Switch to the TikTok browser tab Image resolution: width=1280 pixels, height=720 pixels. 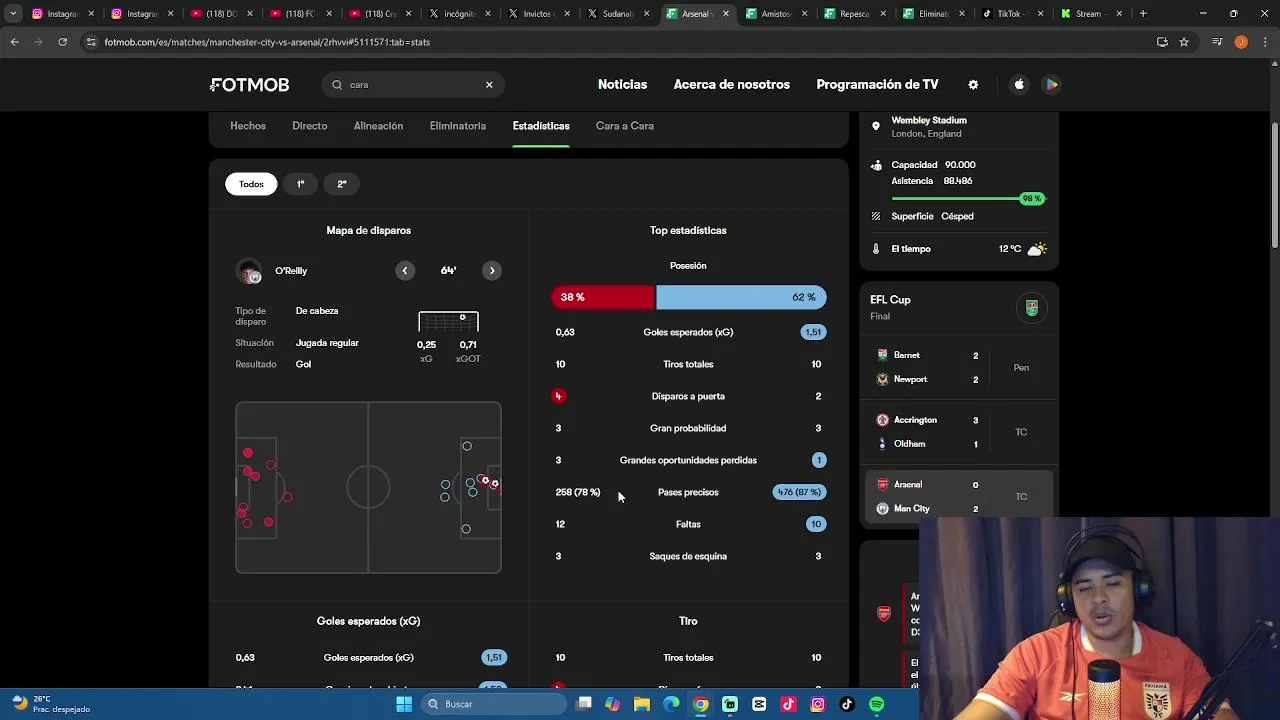point(1014,14)
